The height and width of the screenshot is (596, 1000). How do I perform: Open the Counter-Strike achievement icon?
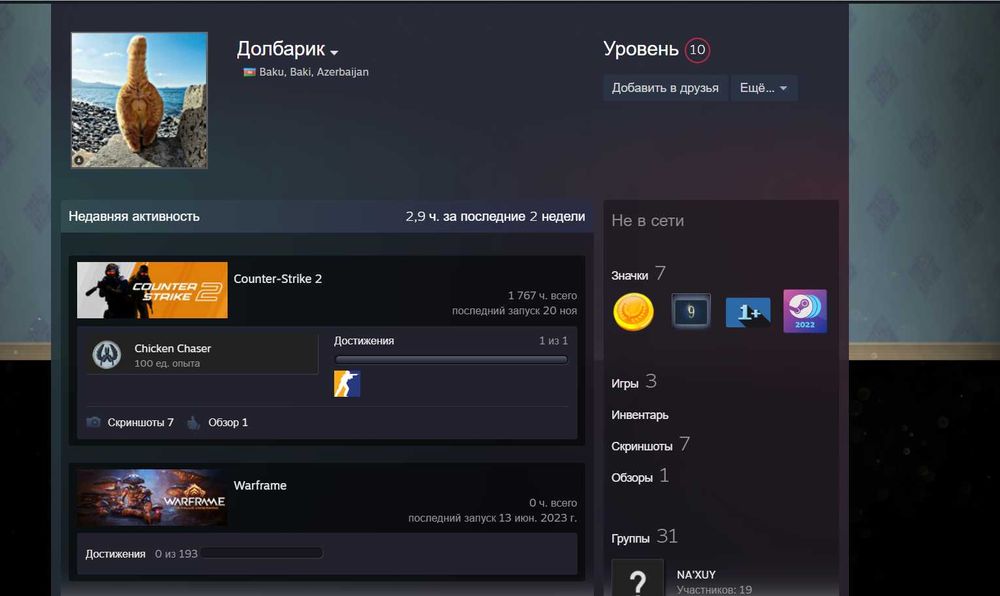click(347, 384)
